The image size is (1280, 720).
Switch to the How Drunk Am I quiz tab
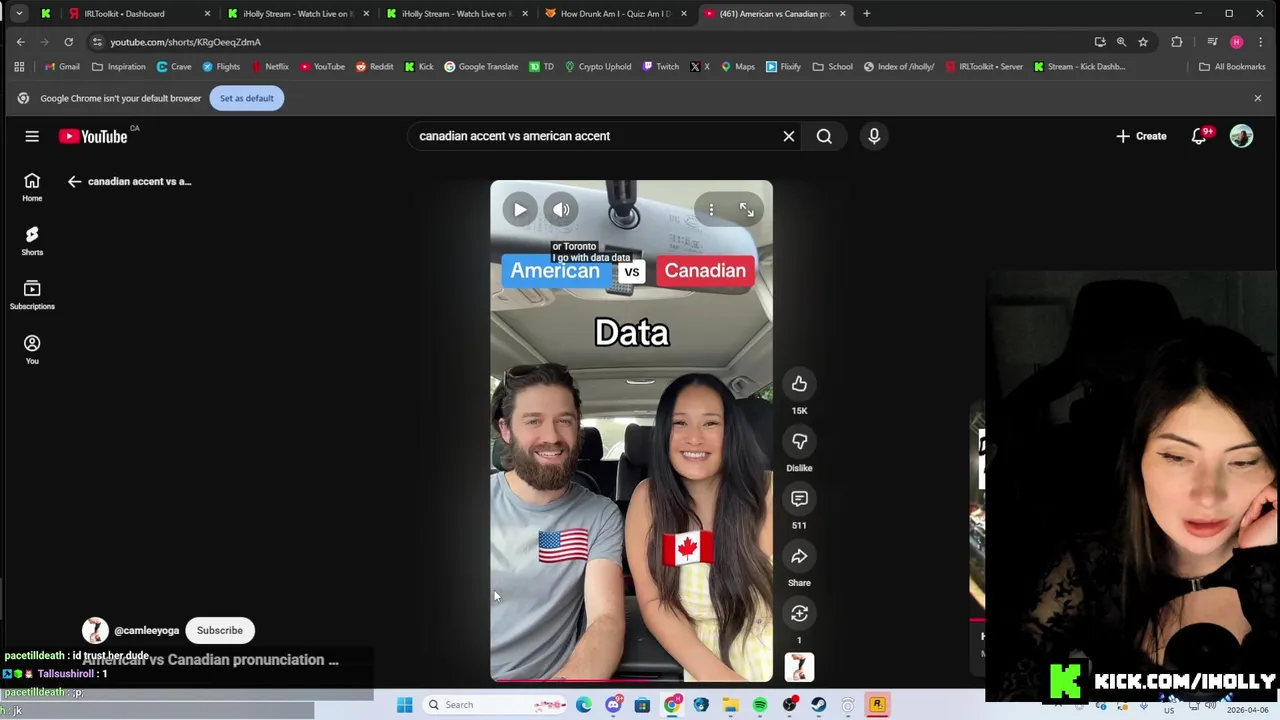(x=616, y=14)
